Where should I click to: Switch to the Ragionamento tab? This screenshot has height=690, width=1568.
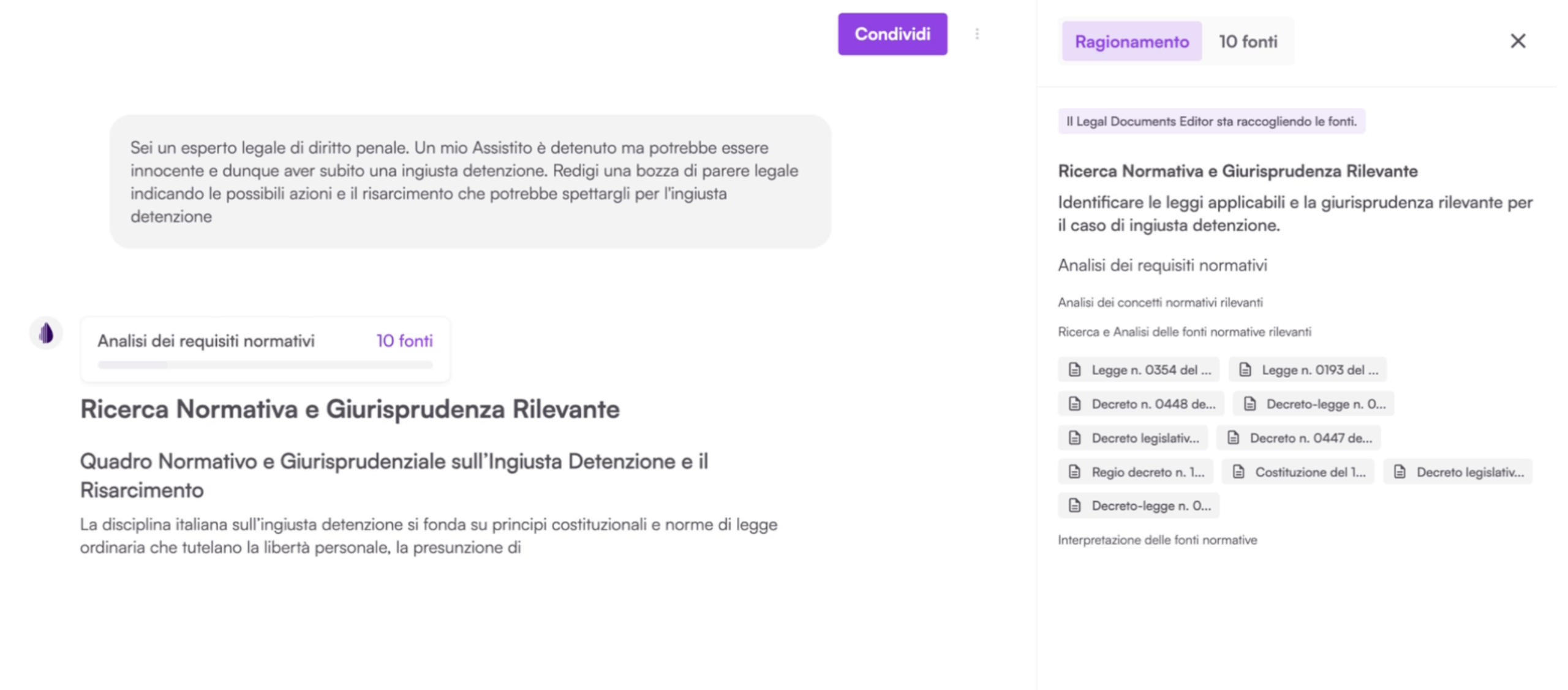[1131, 42]
